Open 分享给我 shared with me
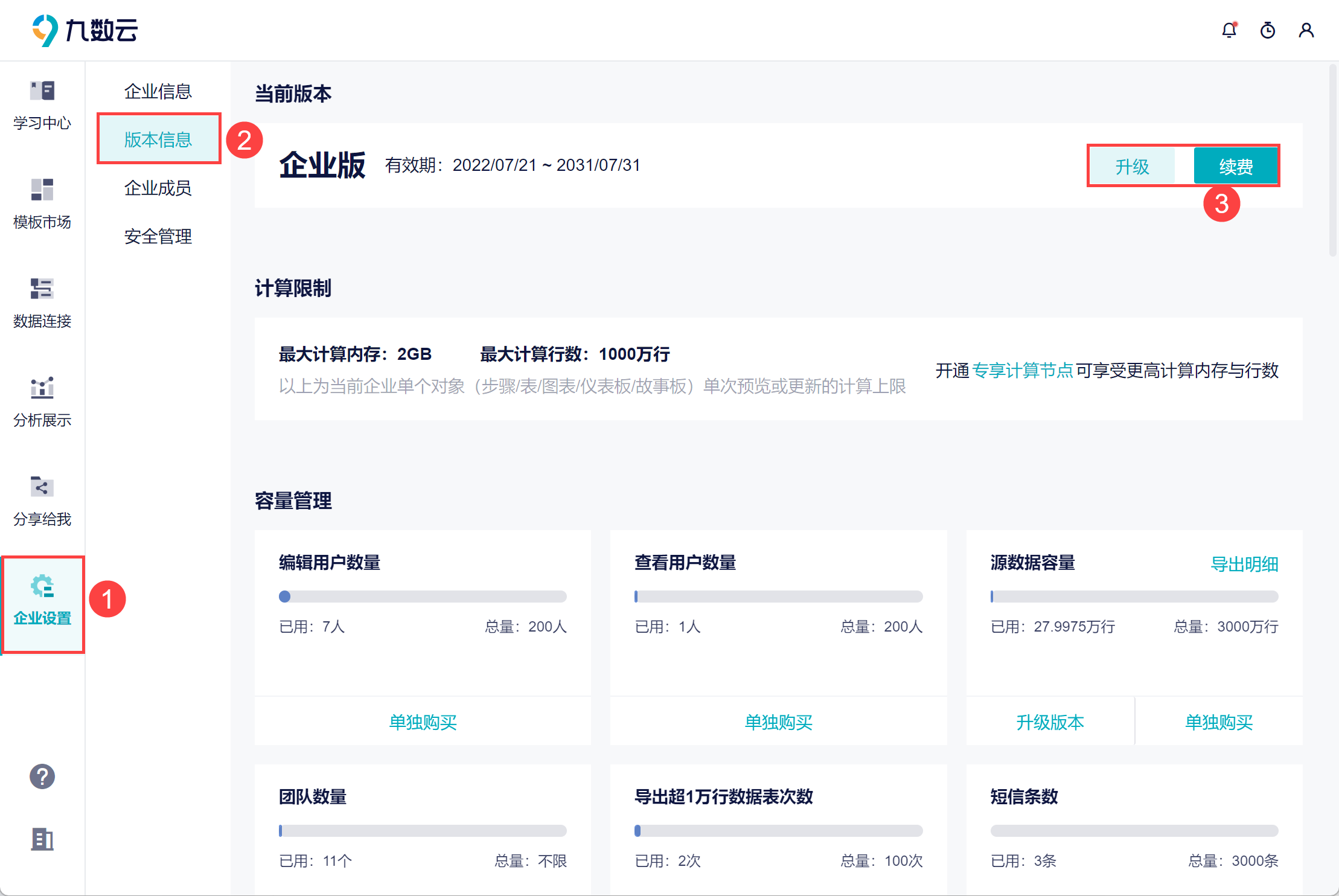This screenshot has height=896, width=1339. pos(42,488)
